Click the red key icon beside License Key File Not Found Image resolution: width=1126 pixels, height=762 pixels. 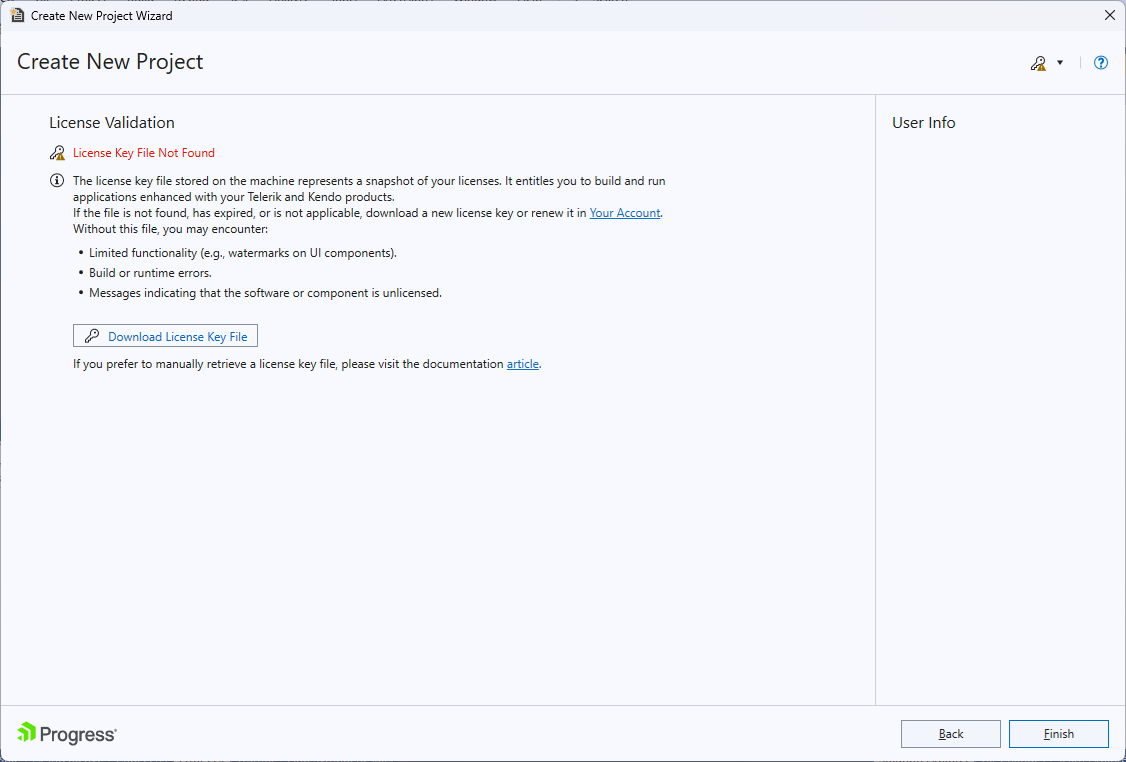[x=58, y=152]
